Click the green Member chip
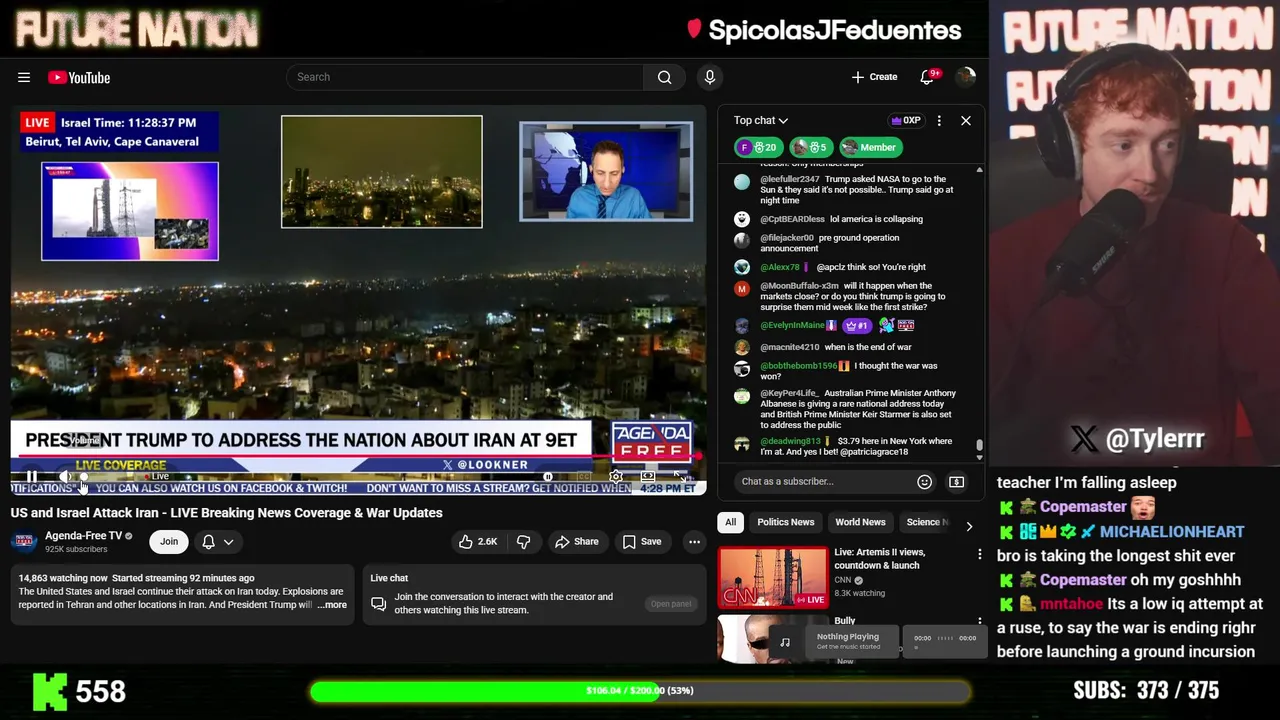 click(870, 147)
